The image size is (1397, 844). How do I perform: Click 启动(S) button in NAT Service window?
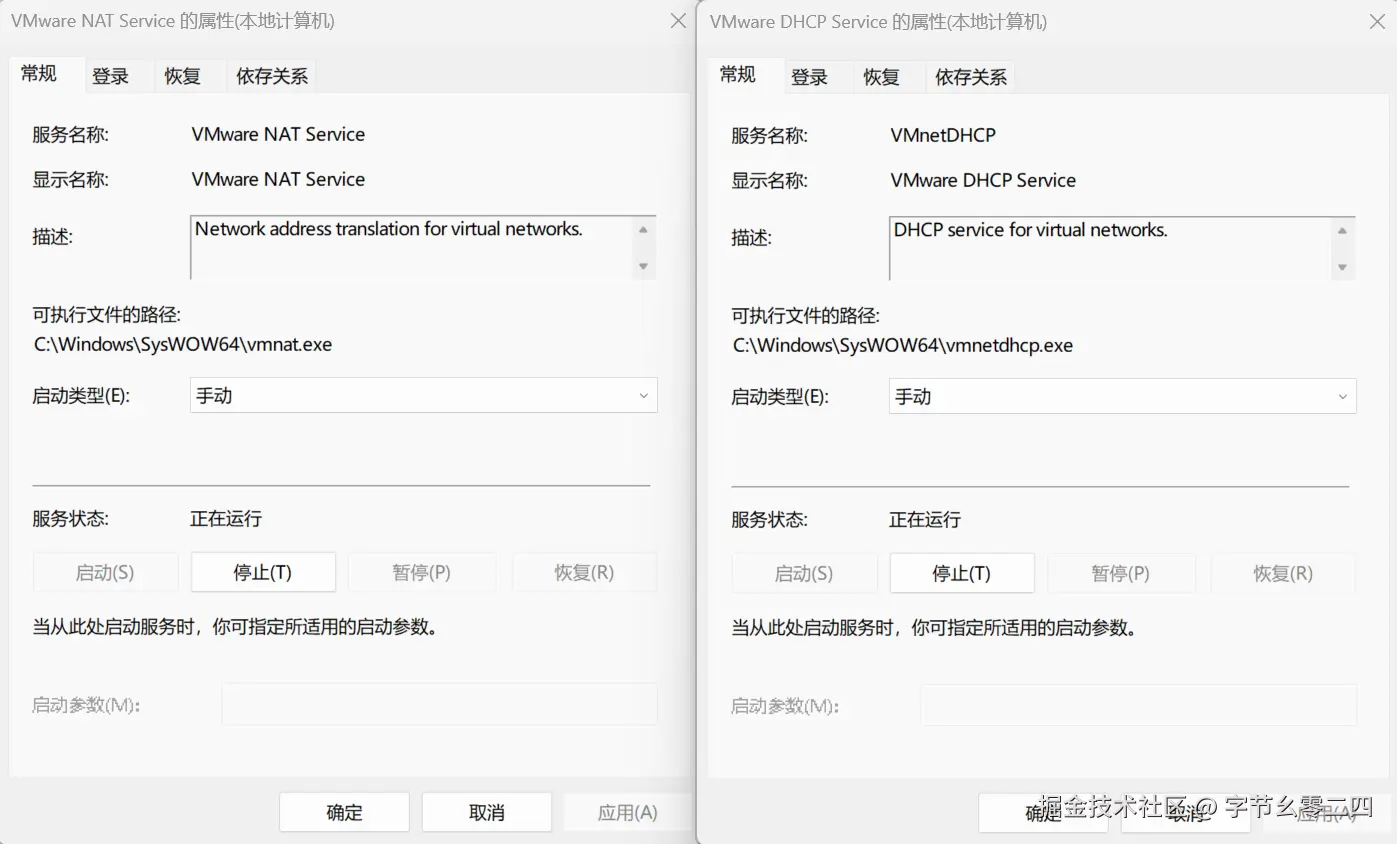(105, 572)
